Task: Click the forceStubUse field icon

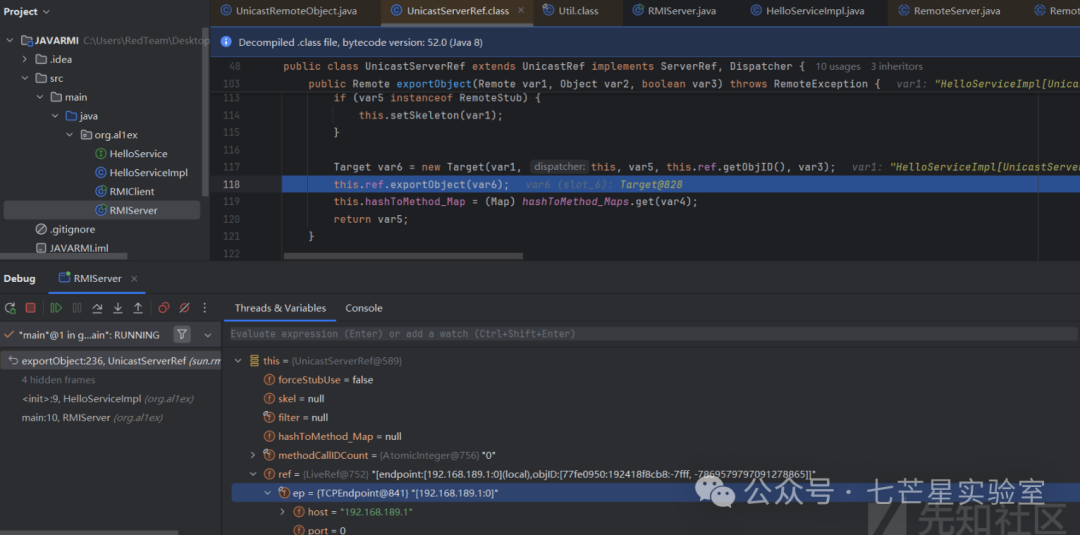Action: pos(269,380)
